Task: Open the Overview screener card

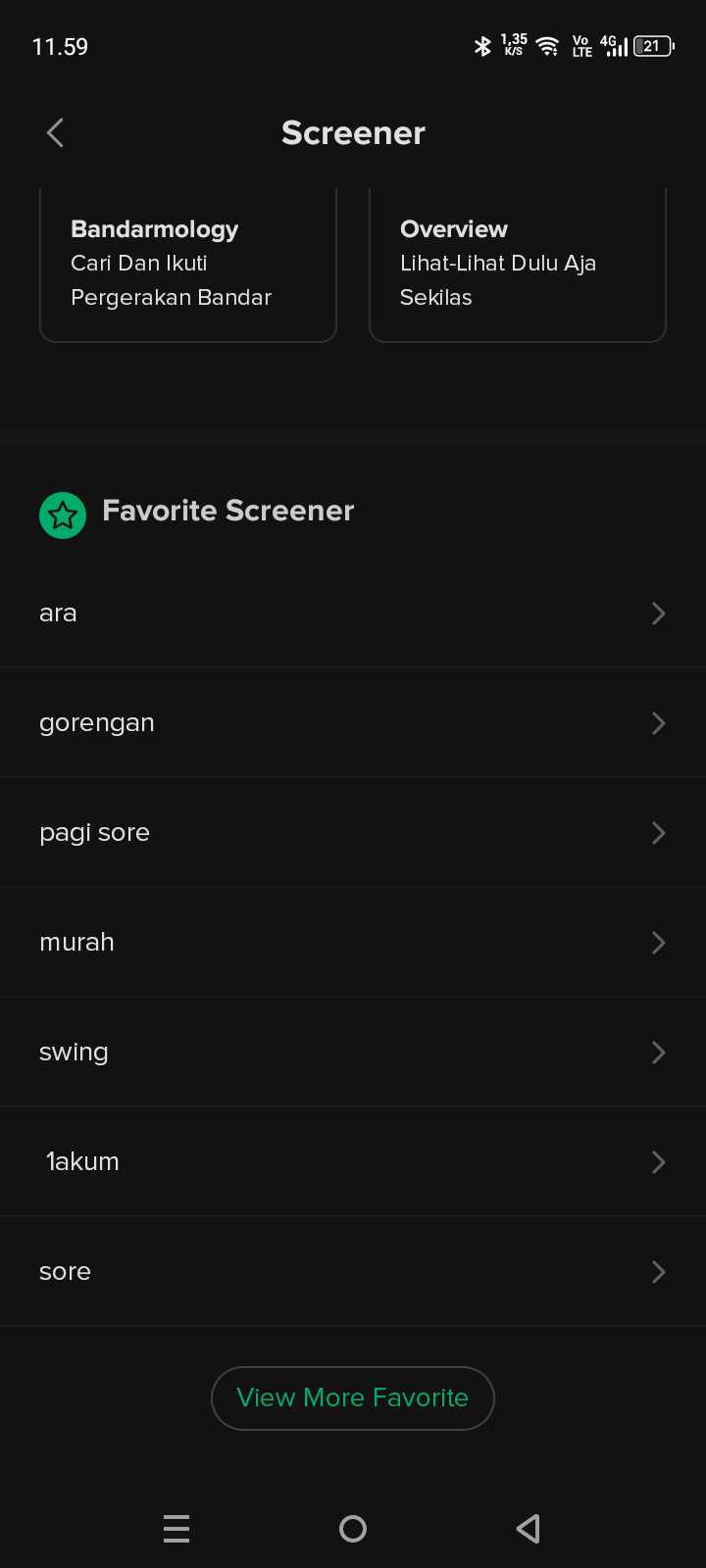Action: [x=517, y=264]
